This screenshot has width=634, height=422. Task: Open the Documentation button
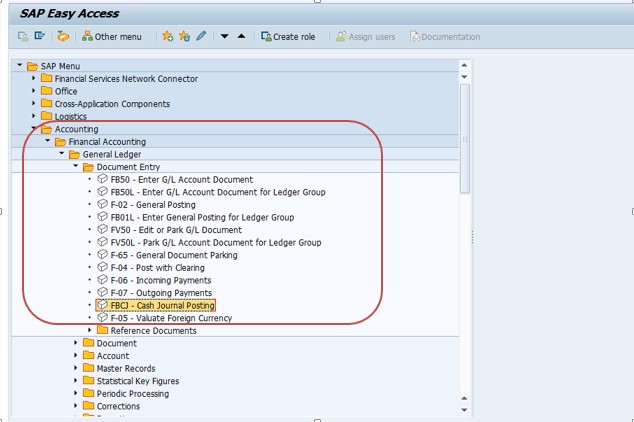tap(445, 36)
